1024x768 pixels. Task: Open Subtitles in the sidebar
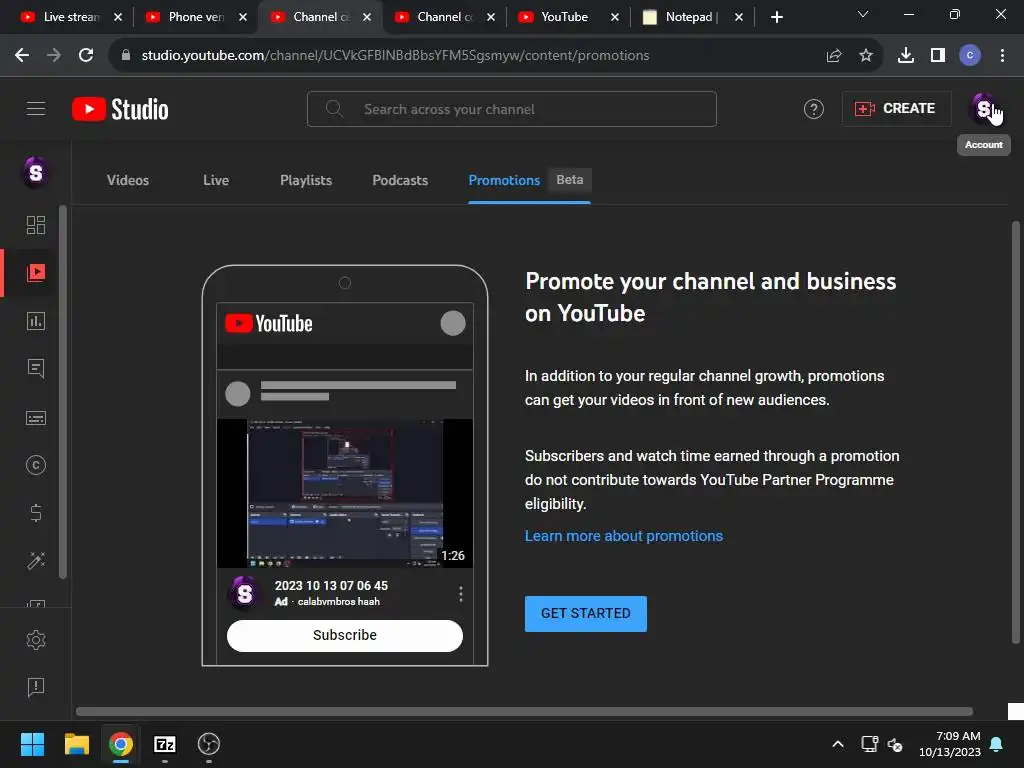pyautogui.click(x=36, y=418)
